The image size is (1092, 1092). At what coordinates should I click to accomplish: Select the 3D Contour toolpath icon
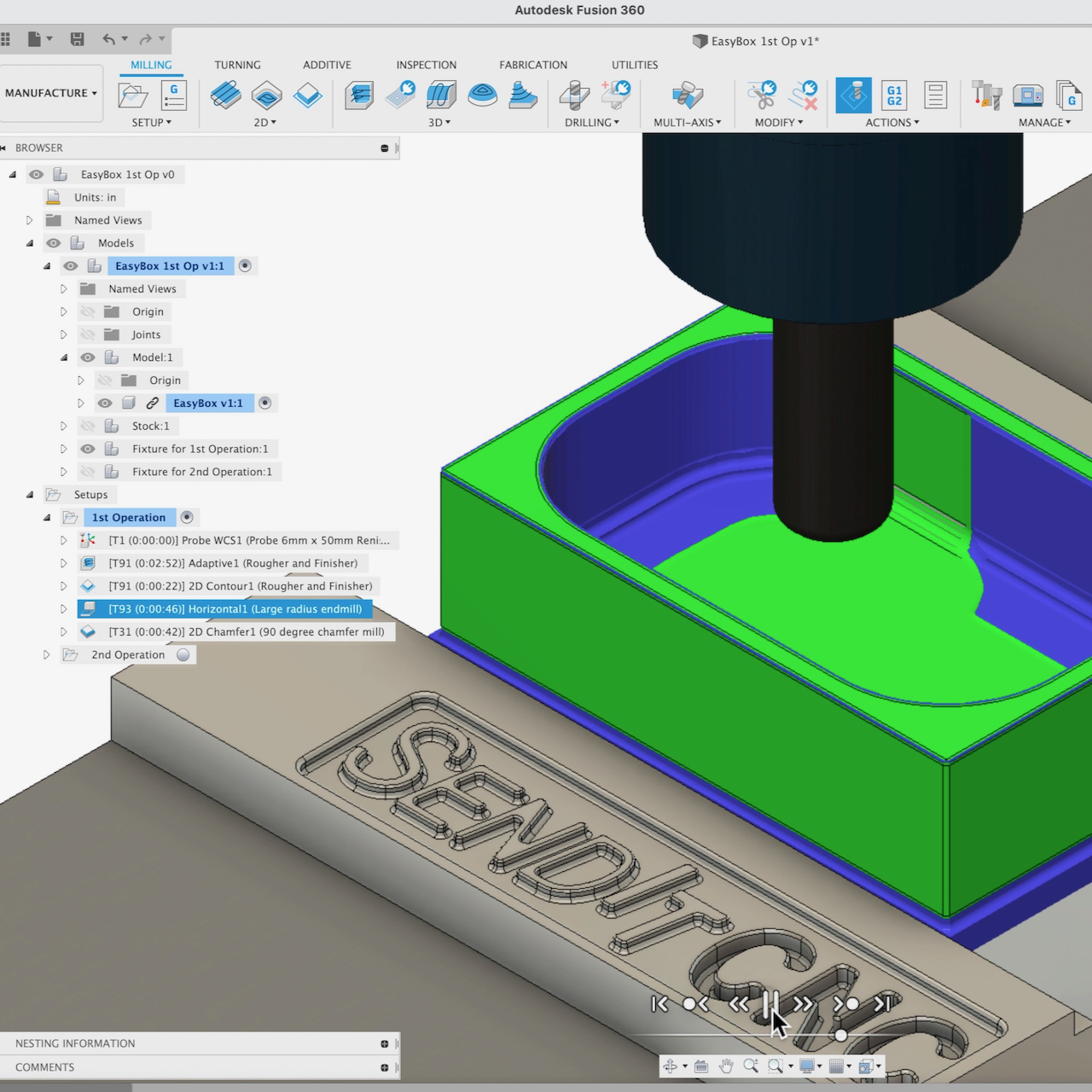(482, 96)
